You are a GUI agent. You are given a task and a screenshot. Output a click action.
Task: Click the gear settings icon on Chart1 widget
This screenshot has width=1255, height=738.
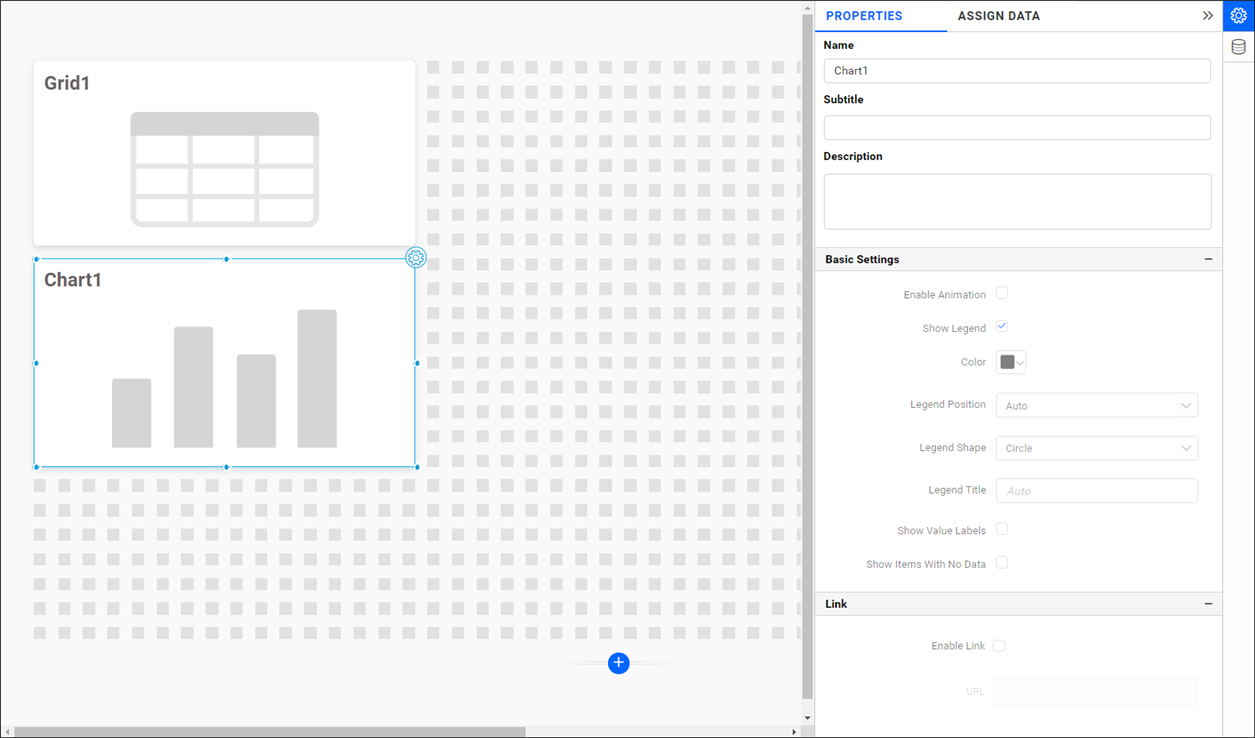tap(416, 258)
